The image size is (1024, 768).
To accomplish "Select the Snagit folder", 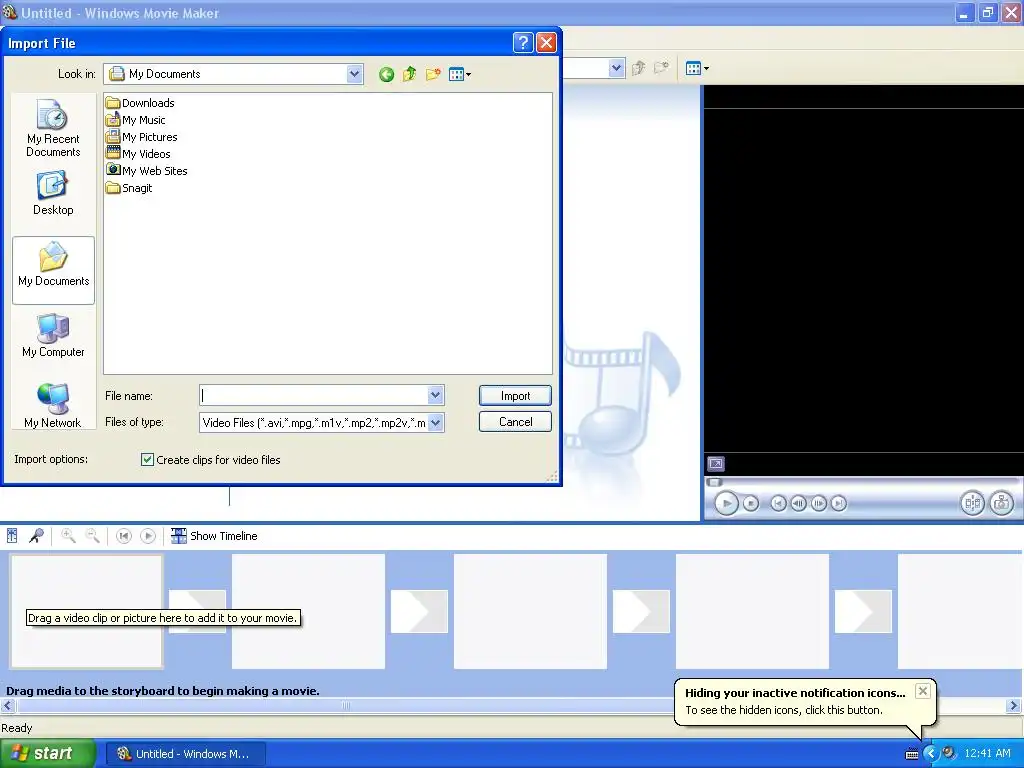I will coord(129,187).
